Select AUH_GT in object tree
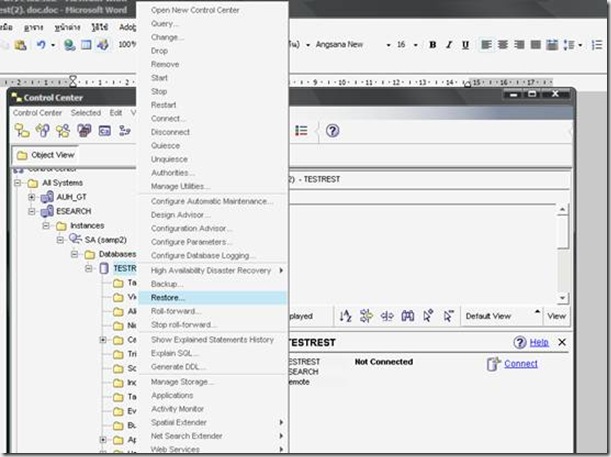Image resolution: width=611 pixels, height=457 pixels. point(71,197)
